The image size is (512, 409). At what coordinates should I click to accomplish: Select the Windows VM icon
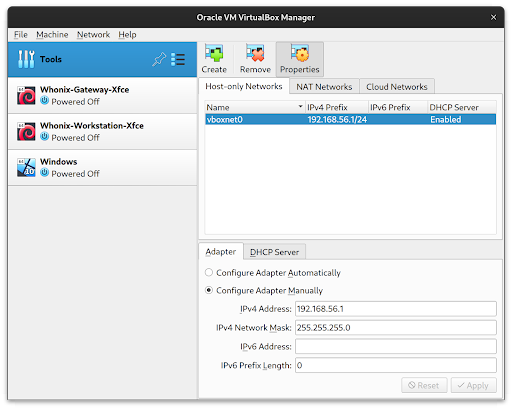click(26, 167)
